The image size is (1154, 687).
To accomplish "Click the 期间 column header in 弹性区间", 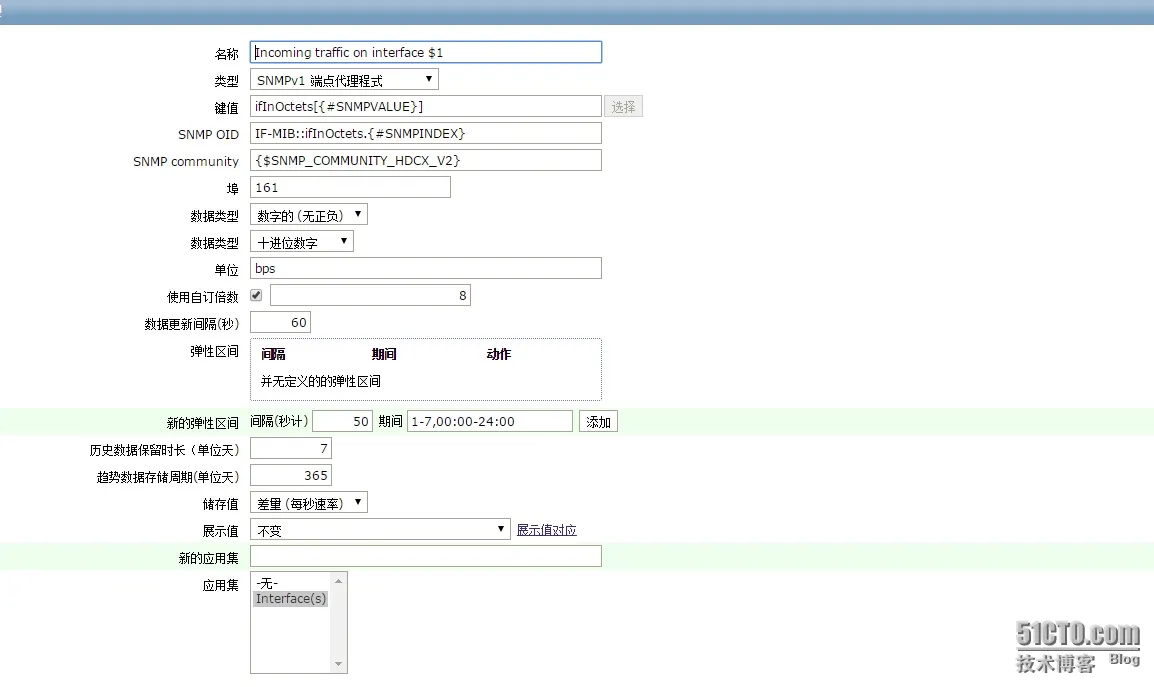I will coord(384,354).
